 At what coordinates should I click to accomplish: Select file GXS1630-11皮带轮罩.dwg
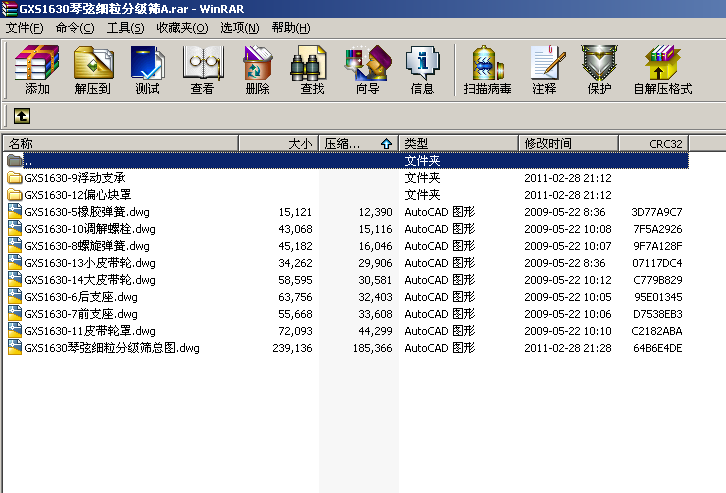[90, 331]
